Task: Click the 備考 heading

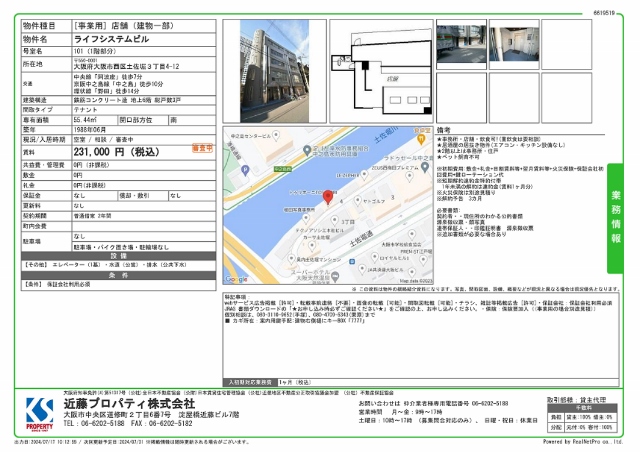Action: [x=444, y=130]
